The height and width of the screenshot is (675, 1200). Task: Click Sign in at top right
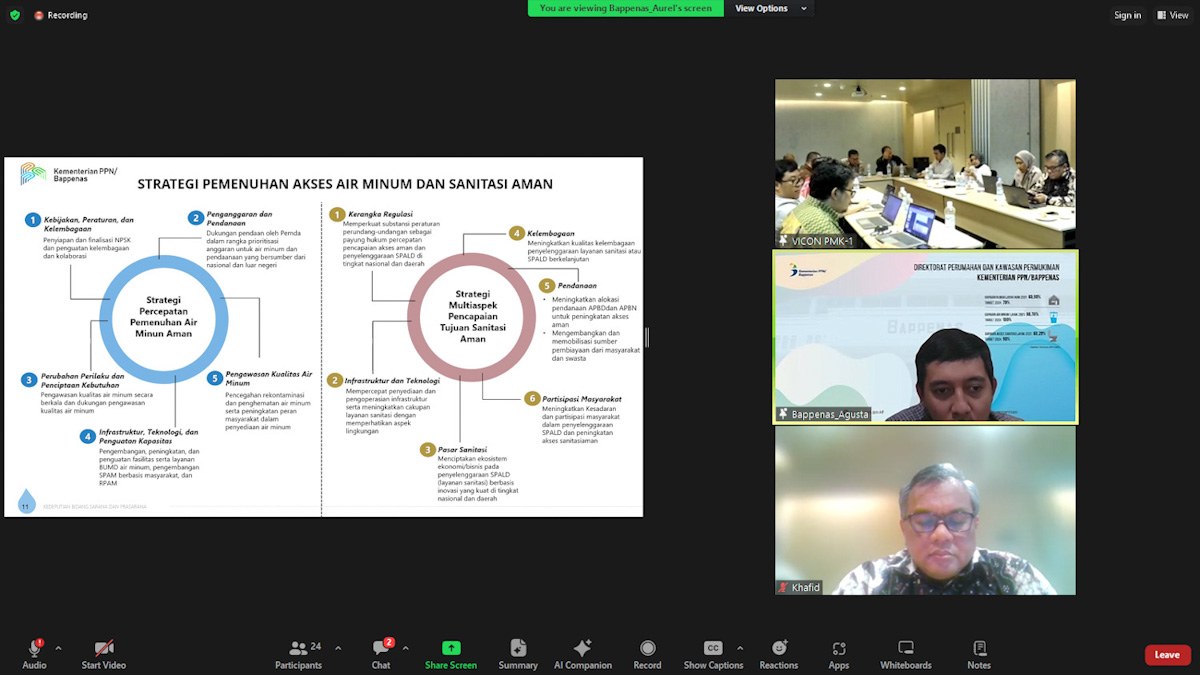tap(1127, 15)
